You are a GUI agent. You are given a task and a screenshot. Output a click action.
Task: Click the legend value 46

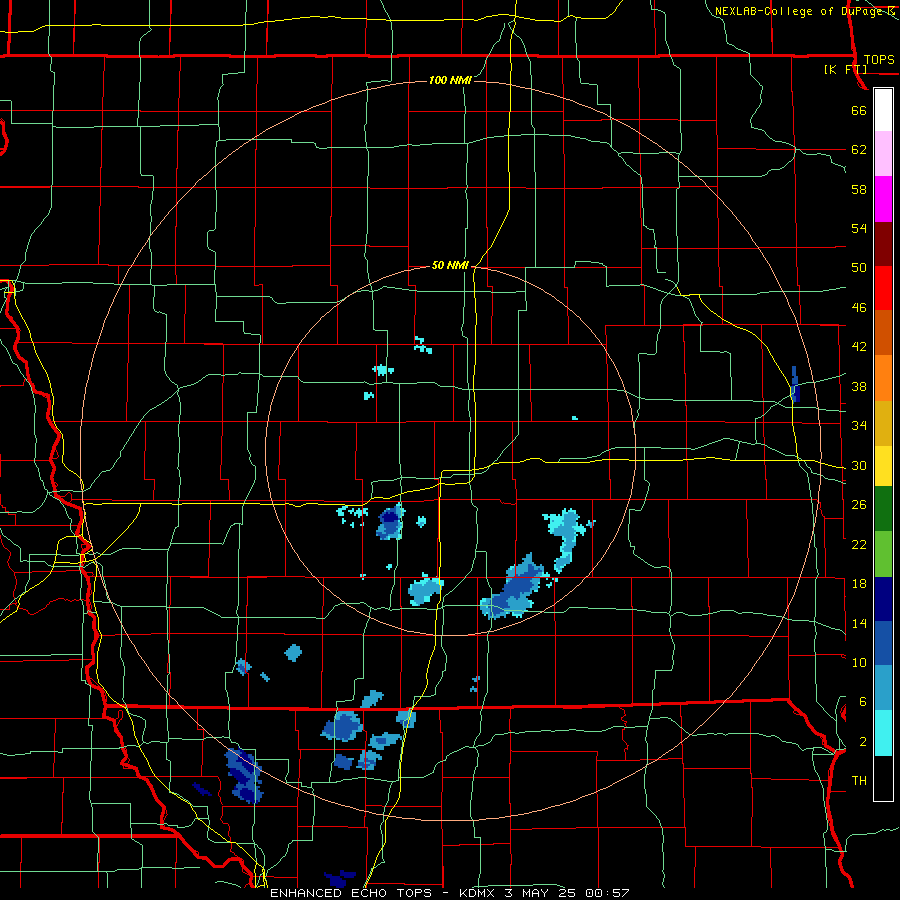click(859, 307)
